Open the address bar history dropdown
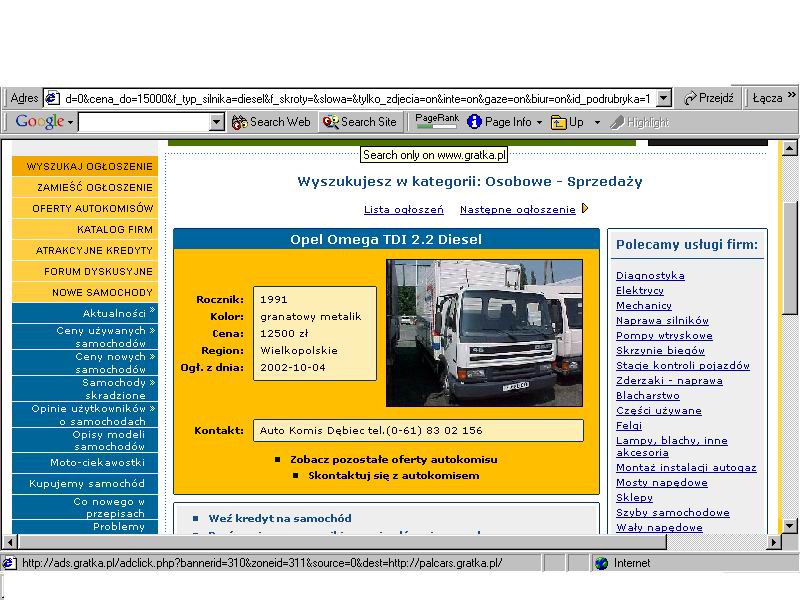The image size is (800, 600). [x=663, y=98]
